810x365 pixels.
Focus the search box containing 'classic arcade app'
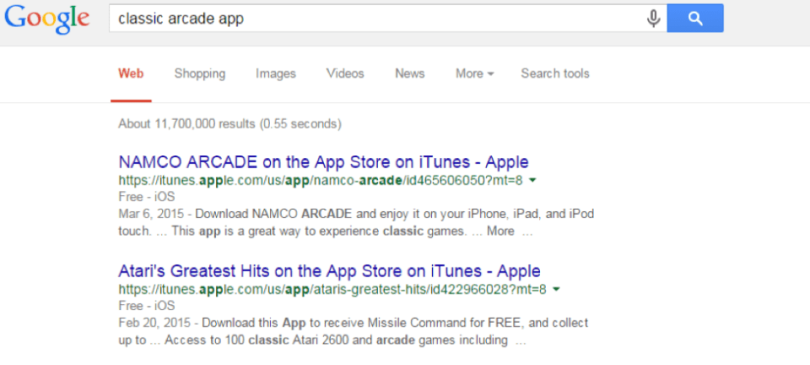[387, 19]
